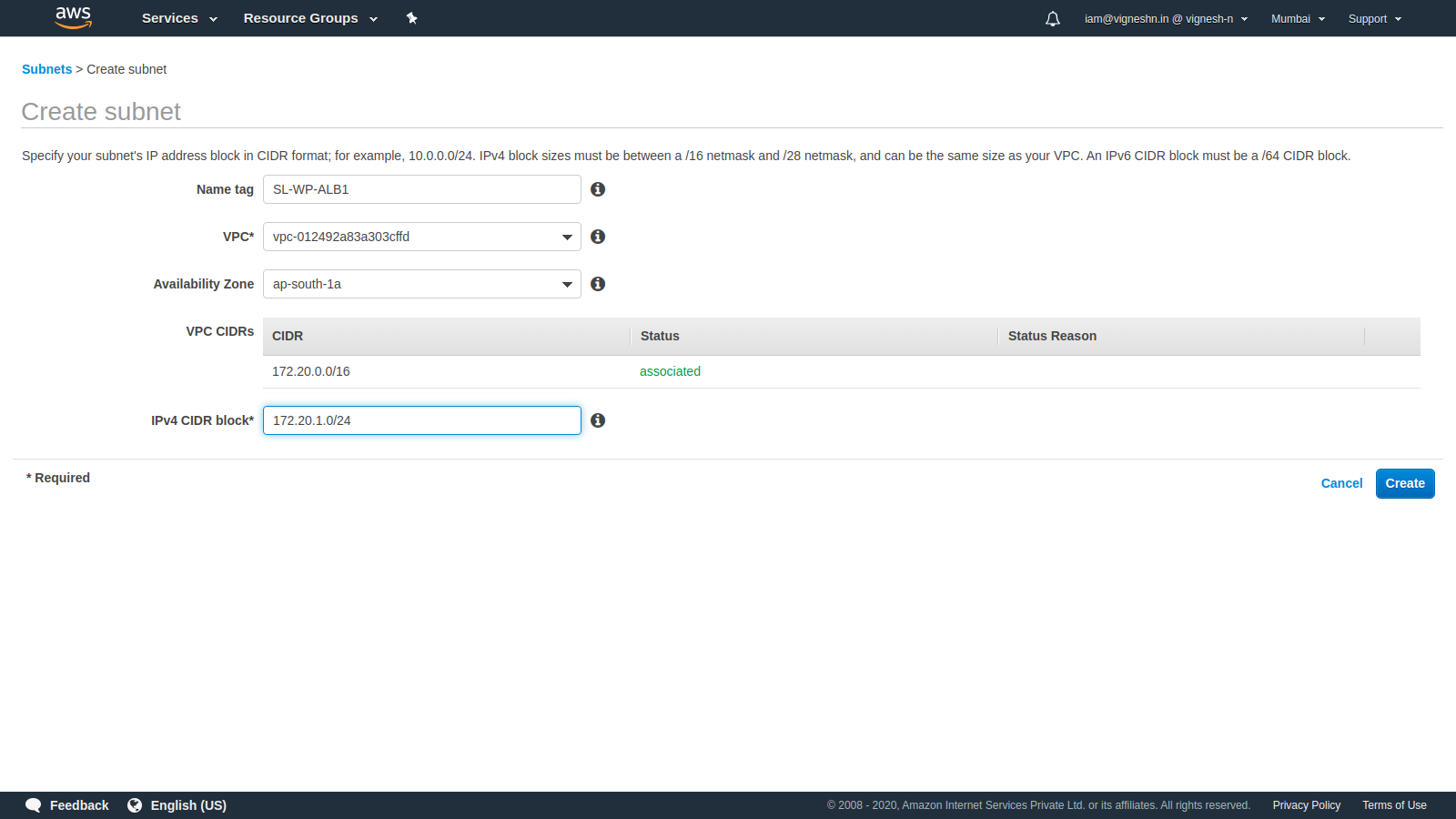This screenshot has width=1456, height=819.
Task: Open the Feedback link
Action: pyautogui.click(x=79, y=805)
